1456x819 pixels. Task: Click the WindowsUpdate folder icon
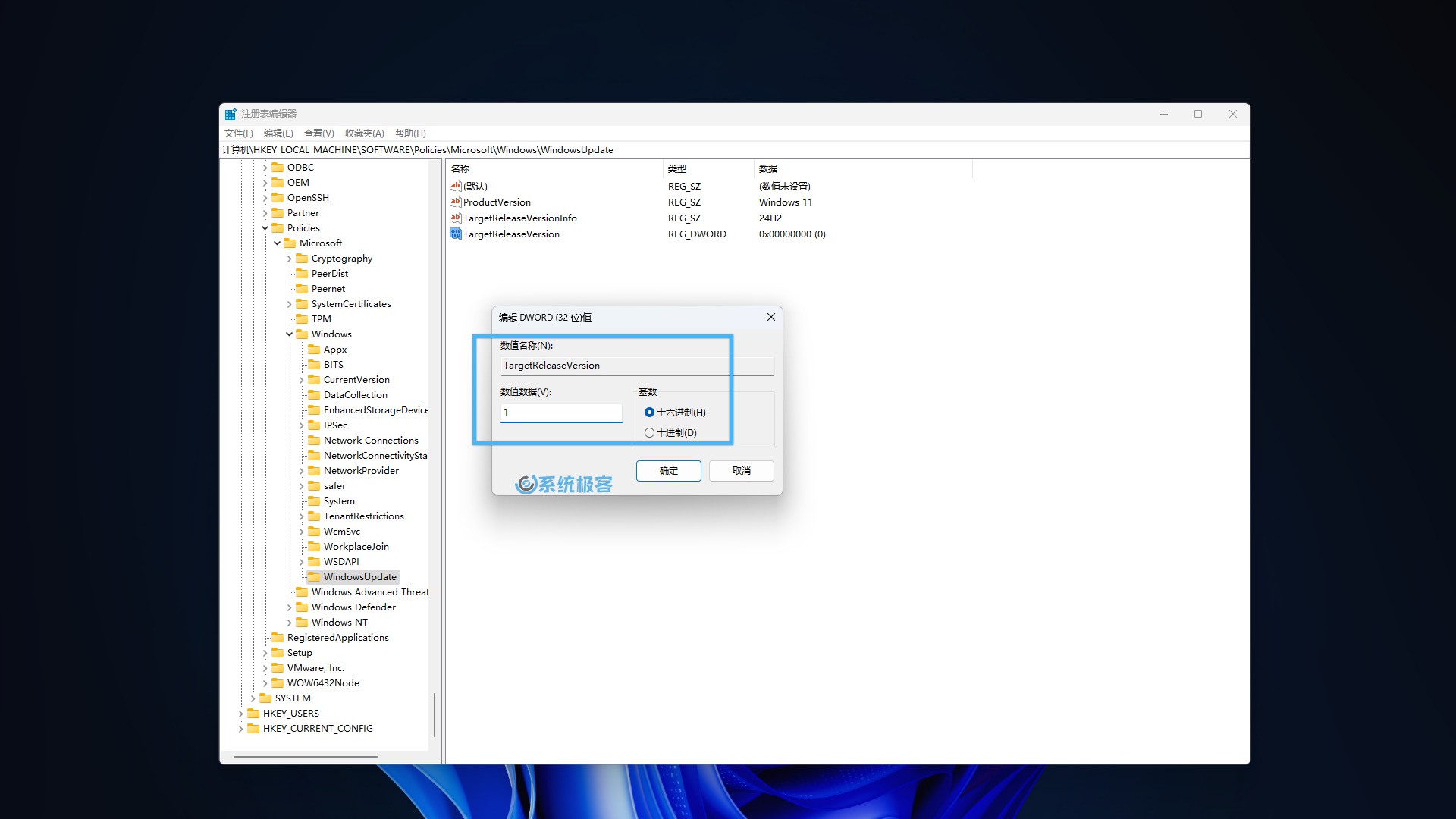point(314,577)
